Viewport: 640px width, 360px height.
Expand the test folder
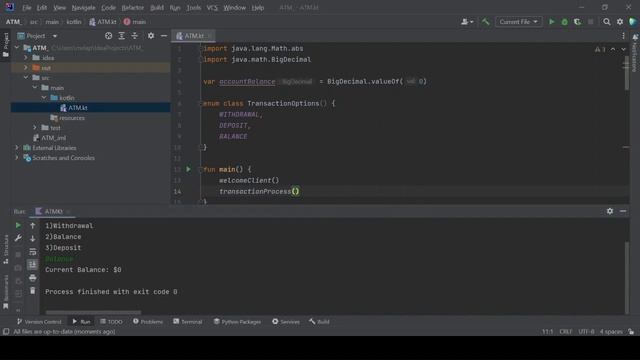[x=35, y=128]
